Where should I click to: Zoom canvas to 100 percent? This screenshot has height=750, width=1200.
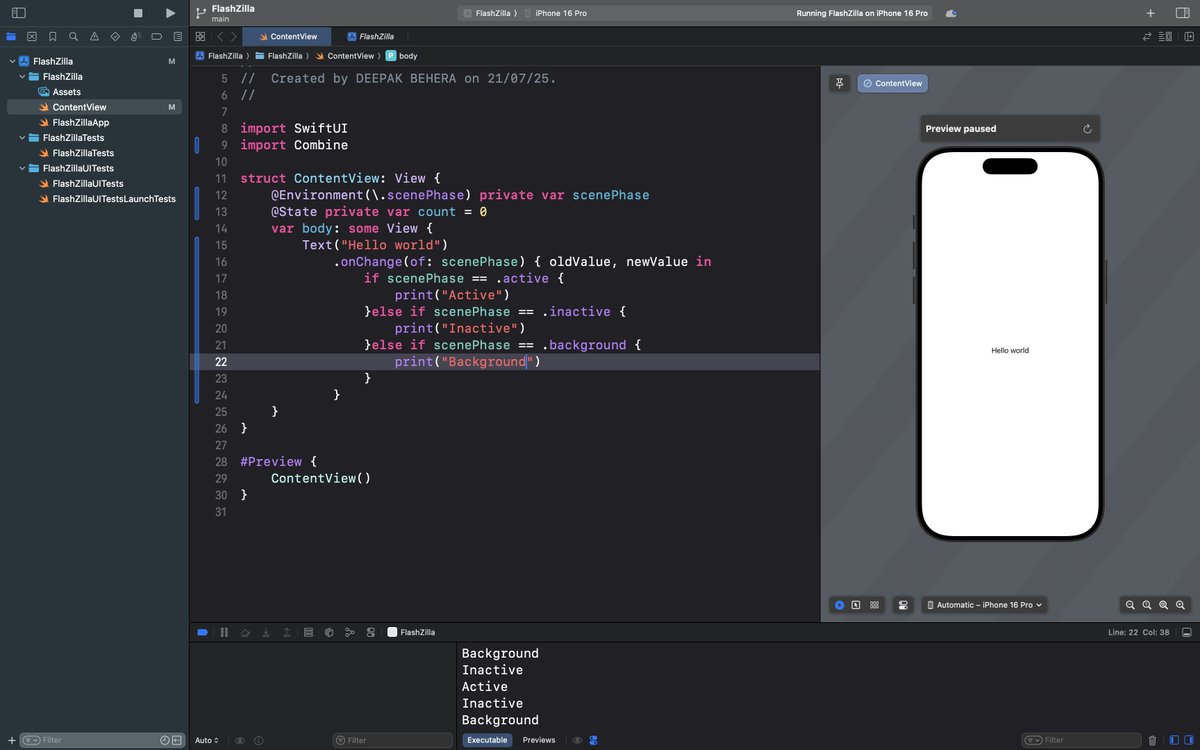click(1147, 605)
